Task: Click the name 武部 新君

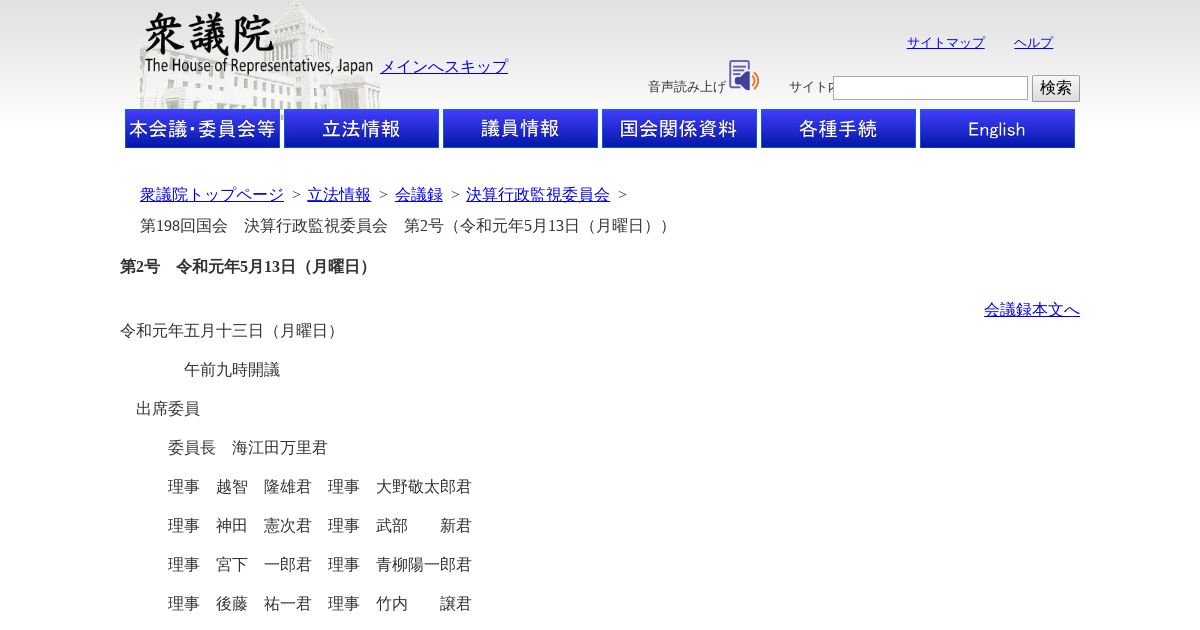Action: (x=424, y=525)
